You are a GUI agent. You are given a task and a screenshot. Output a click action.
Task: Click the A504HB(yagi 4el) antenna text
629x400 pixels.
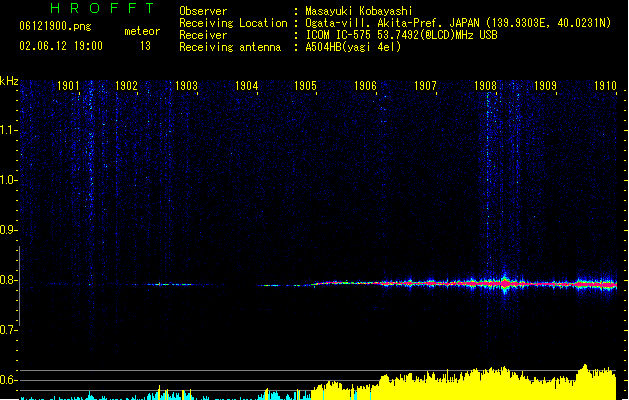tap(353, 47)
